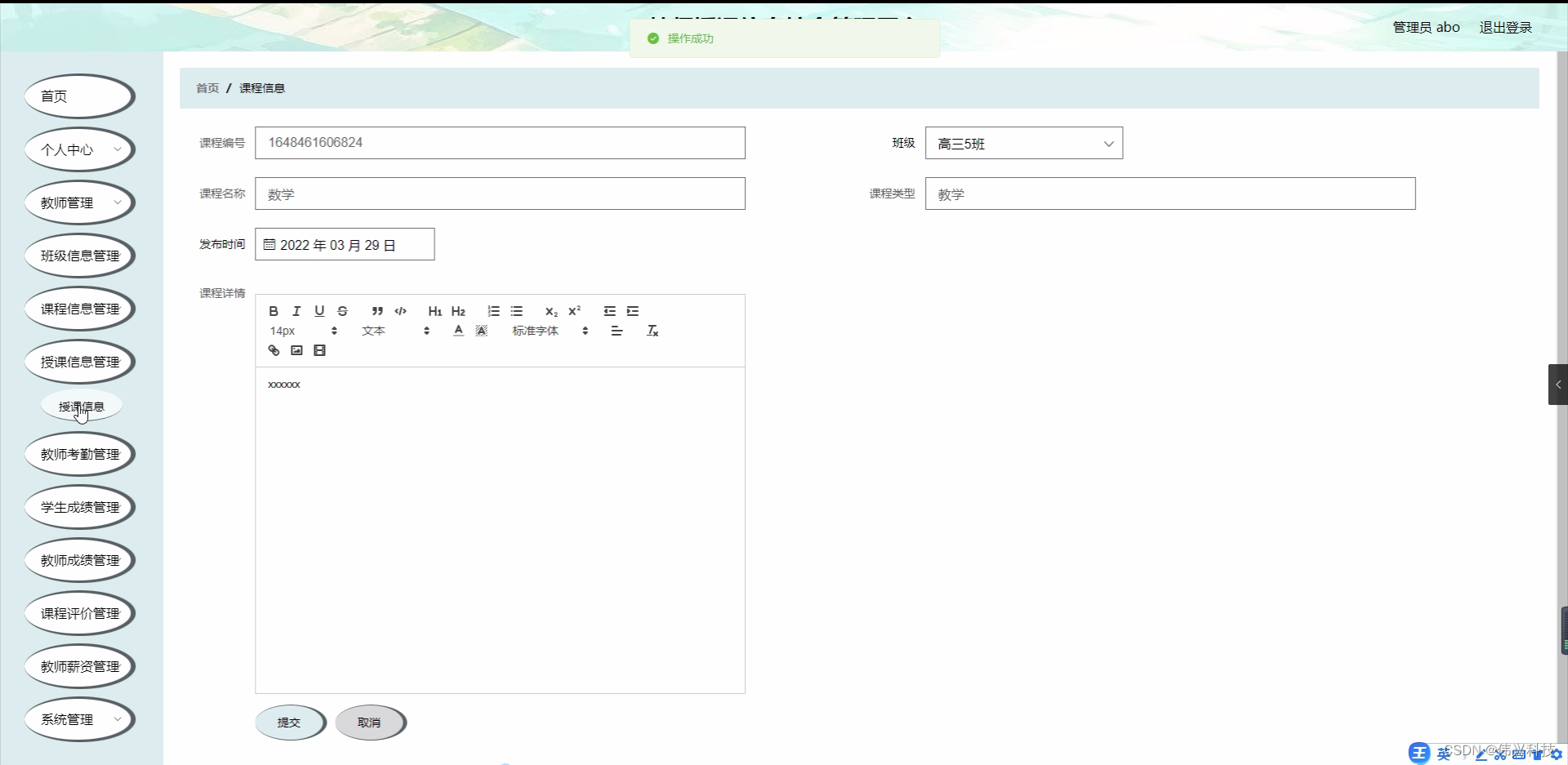Expand the 个人中心 sidebar menu
Image resolution: width=1568 pixels, height=765 pixels.
click(79, 149)
